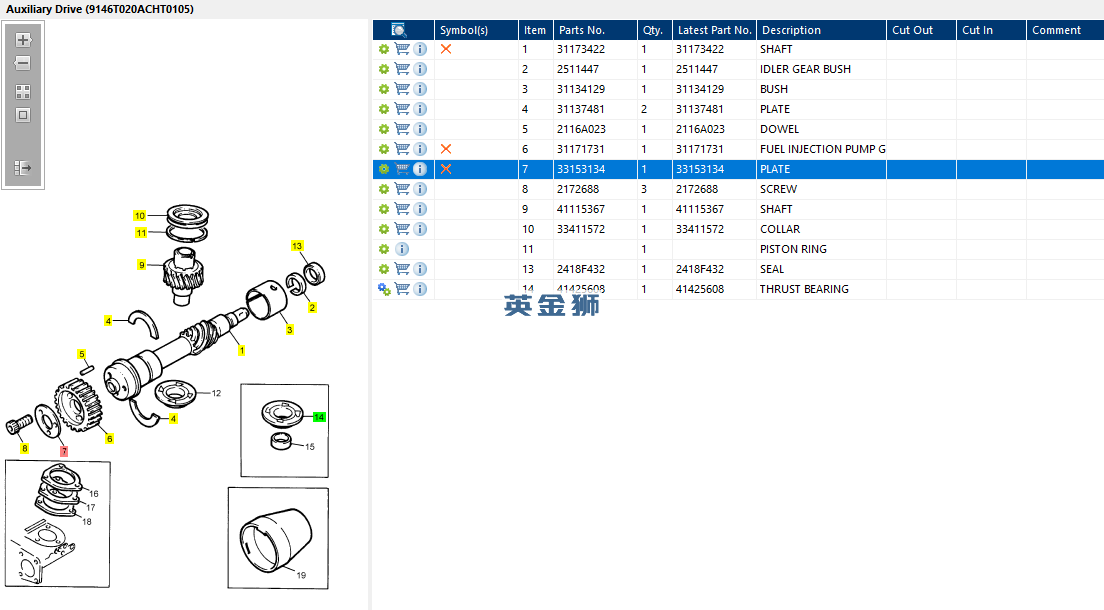The height and width of the screenshot is (610, 1104).
Task: Select callout 2 on the diagram
Action: 312,307
